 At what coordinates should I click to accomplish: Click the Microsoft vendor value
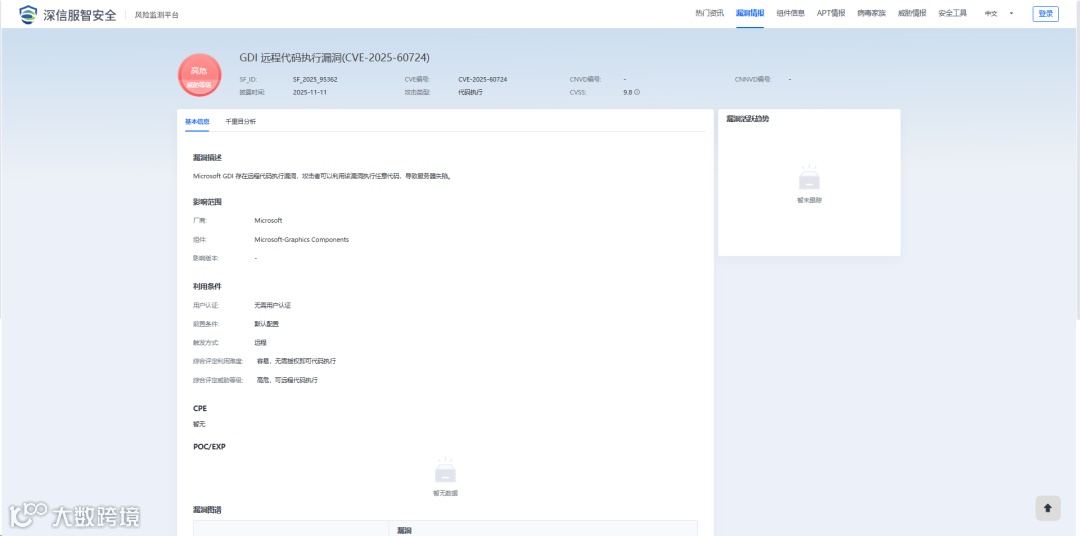tap(268, 220)
